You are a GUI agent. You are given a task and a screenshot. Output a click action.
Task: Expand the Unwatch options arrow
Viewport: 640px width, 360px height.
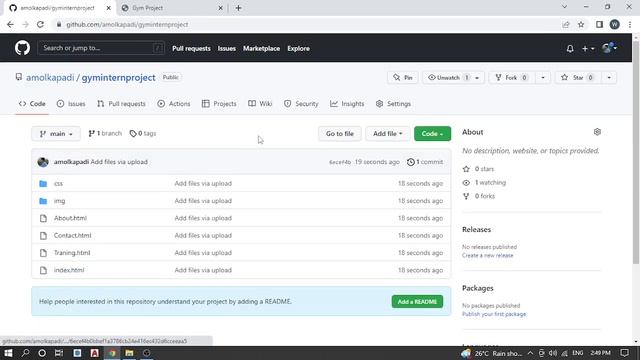point(477,78)
